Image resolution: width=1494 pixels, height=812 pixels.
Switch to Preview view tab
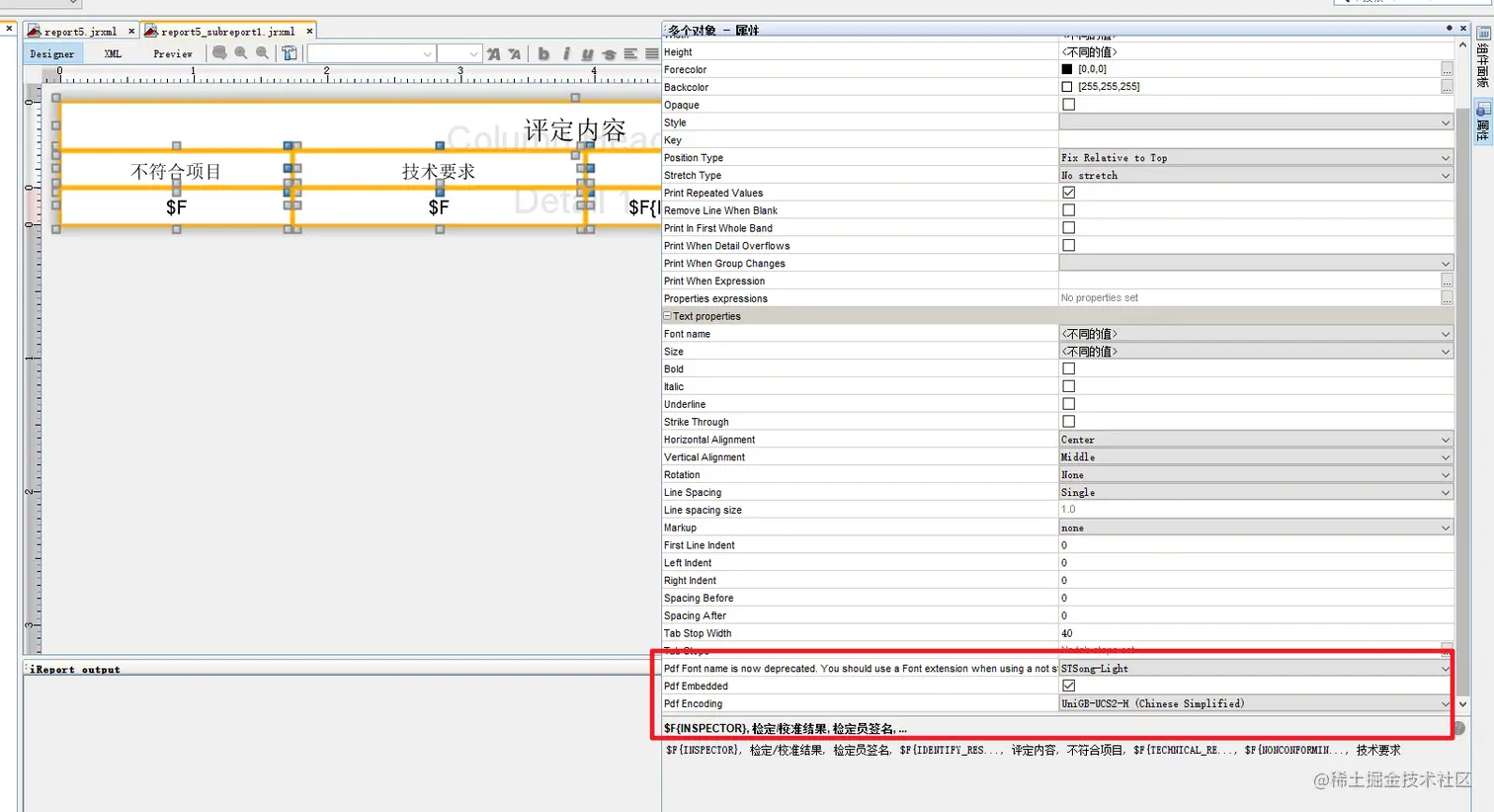pyautogui.click(x=173, y=54)
